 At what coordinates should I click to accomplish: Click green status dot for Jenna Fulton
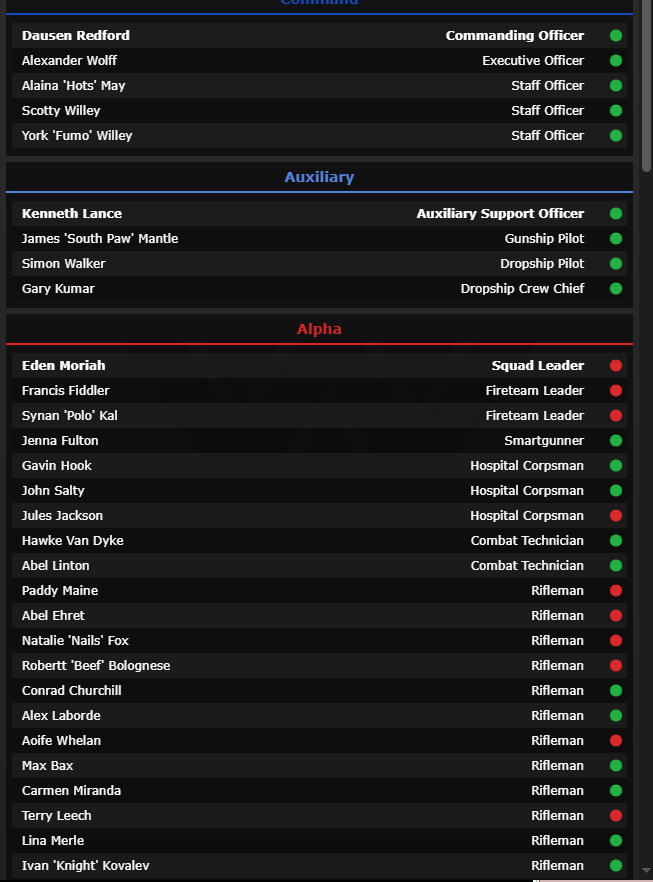coord(616,441)
